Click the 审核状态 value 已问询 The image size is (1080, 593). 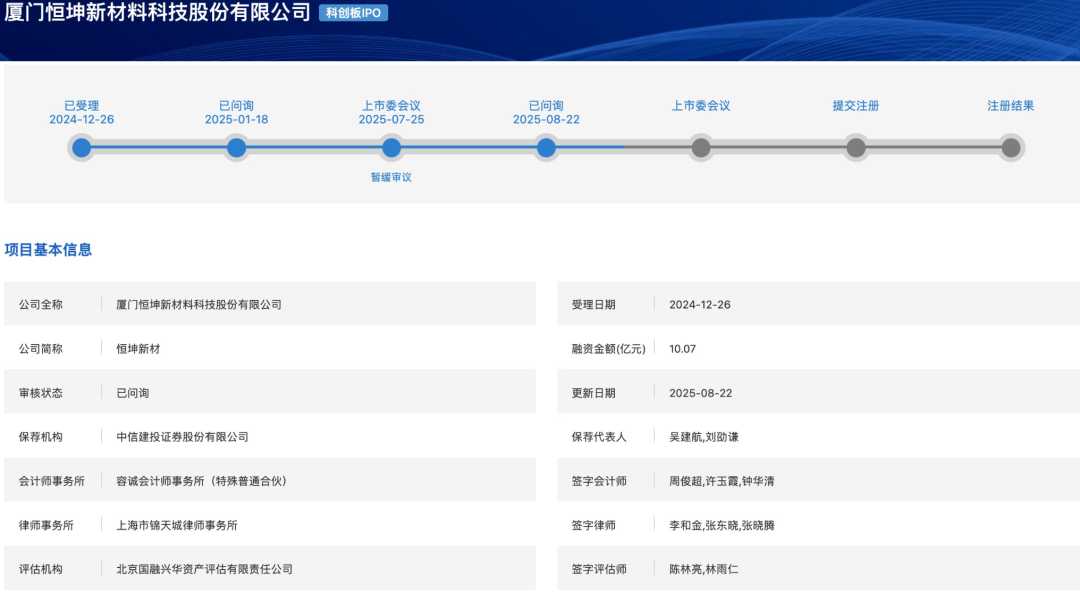coord(133,393)
